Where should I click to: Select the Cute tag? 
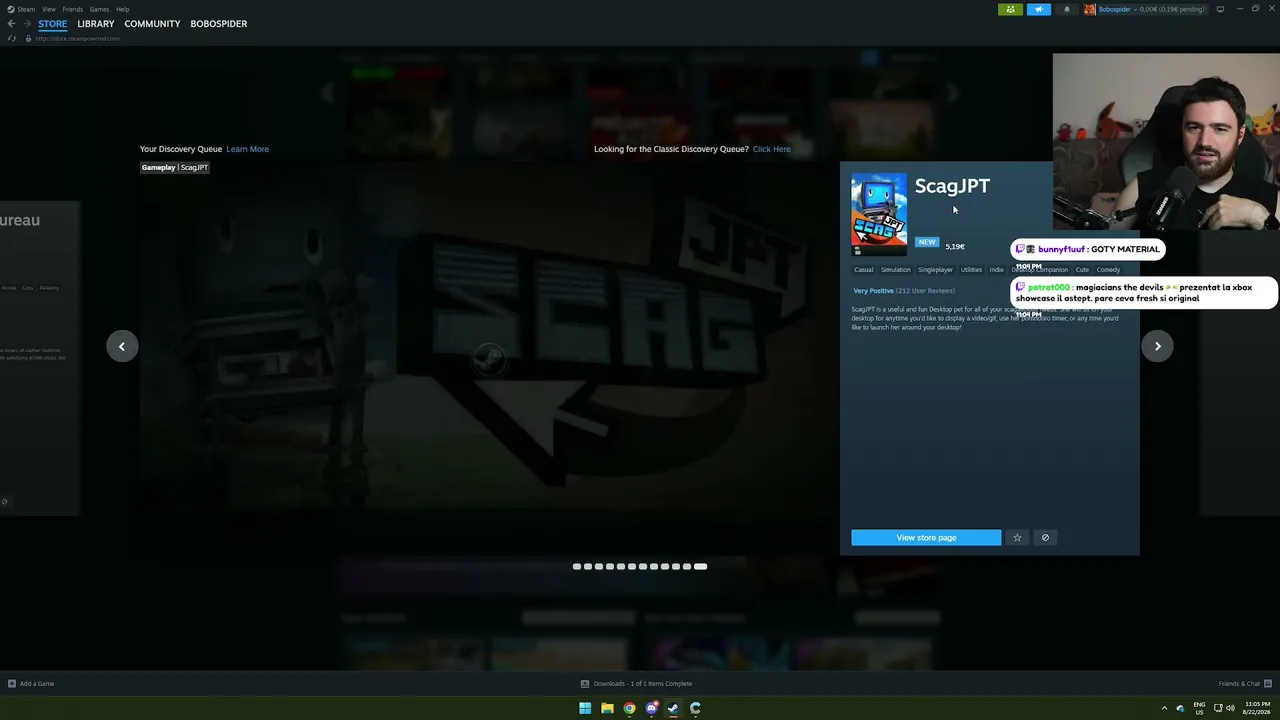1082,270
